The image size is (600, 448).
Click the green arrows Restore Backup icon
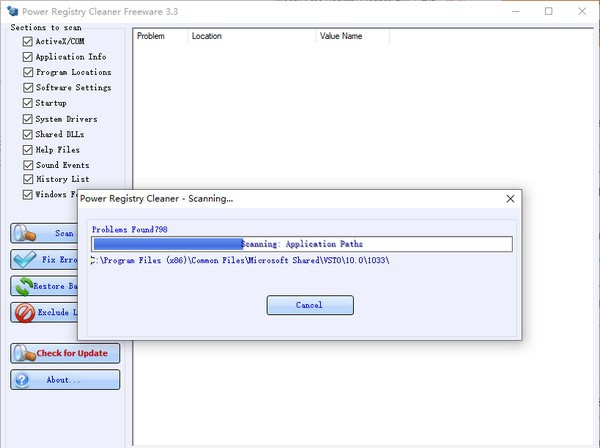tap(24, 286)
